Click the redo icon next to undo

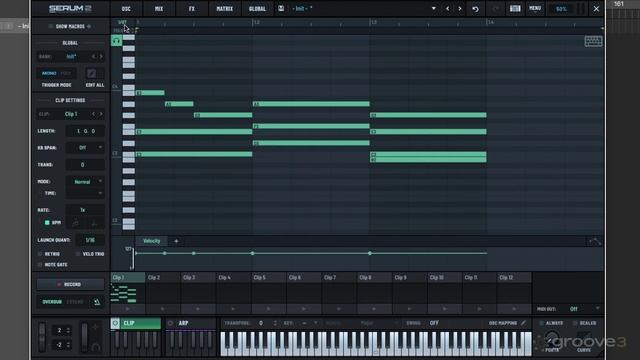(x=496, y=9)
